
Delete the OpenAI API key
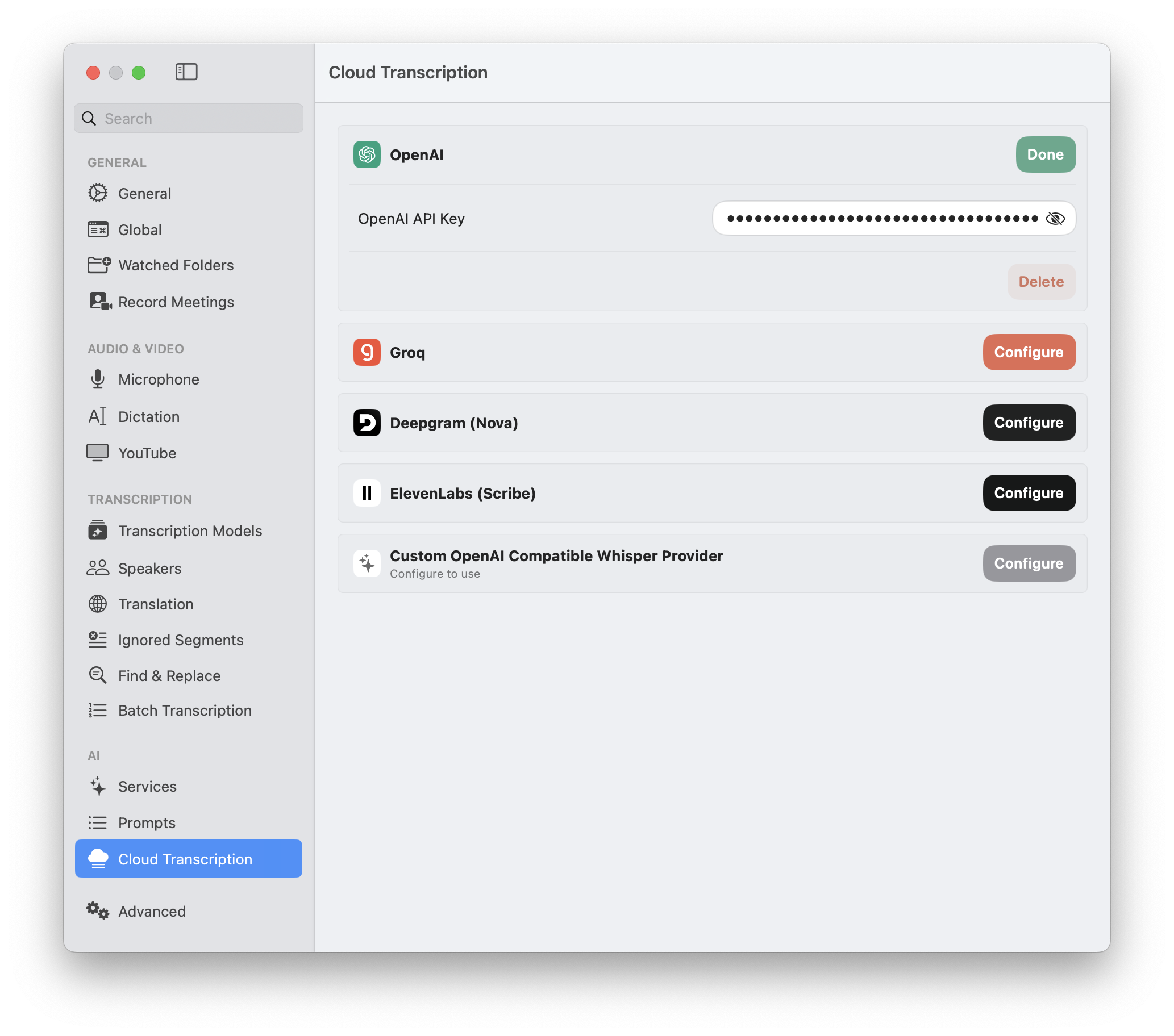coord(1041,282)
